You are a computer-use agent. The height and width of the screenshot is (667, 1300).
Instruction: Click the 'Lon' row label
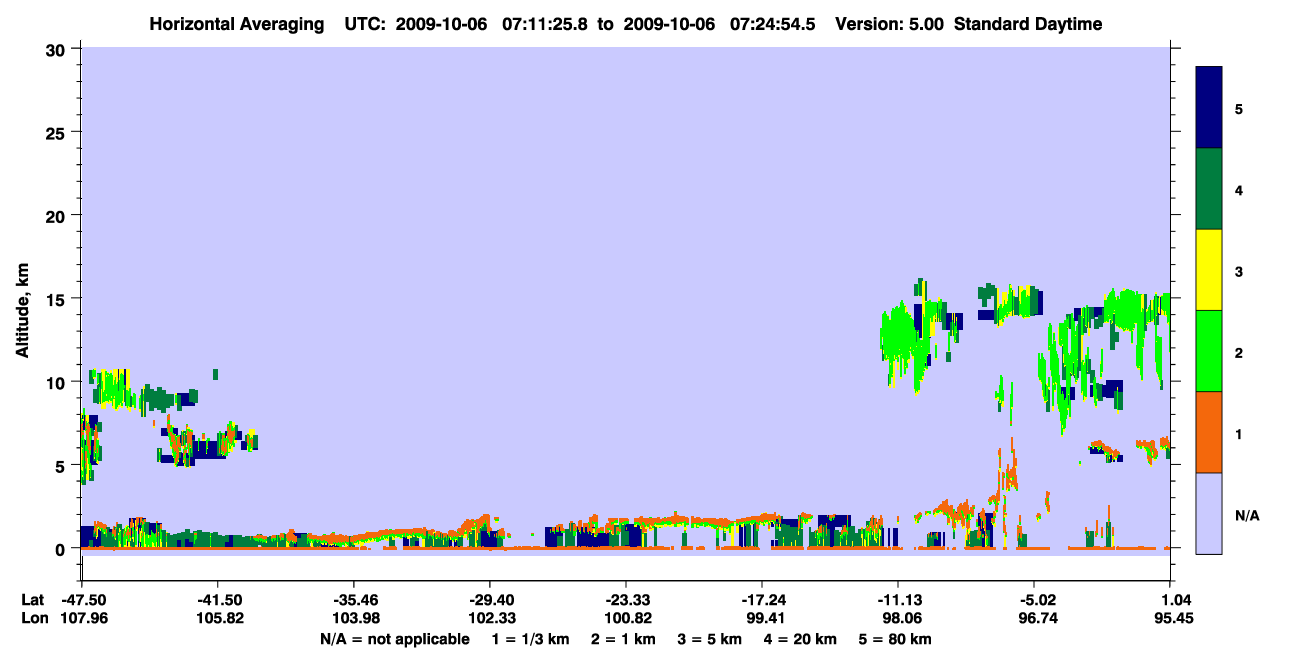point(34,619)
